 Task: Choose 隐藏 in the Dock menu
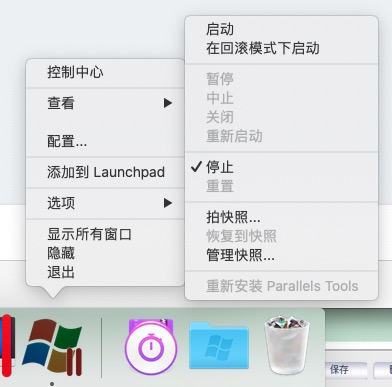point(105,253)
